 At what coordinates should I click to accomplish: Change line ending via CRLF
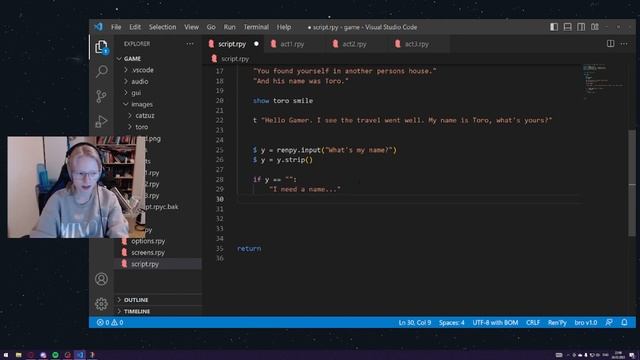[533, 322]
